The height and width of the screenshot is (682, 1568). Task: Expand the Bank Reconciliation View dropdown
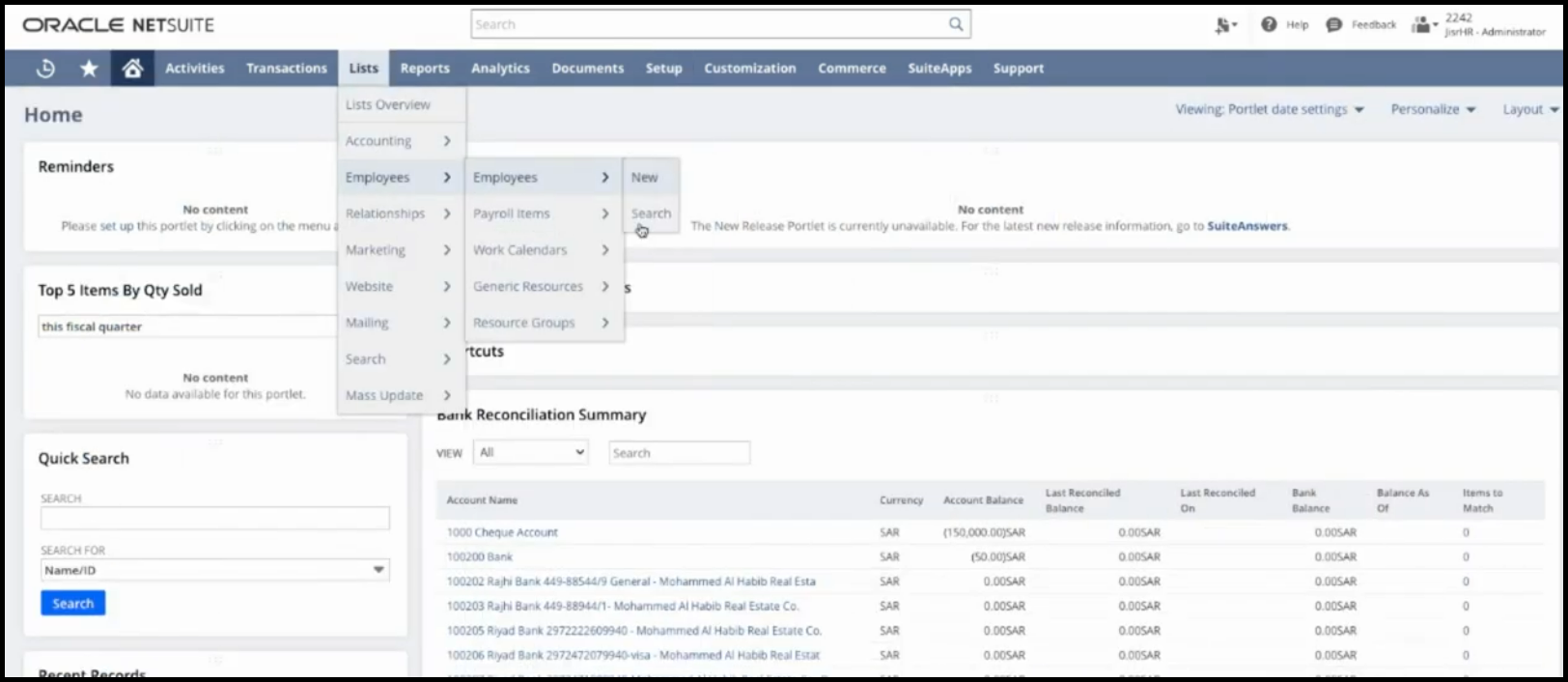coord(531,452)
